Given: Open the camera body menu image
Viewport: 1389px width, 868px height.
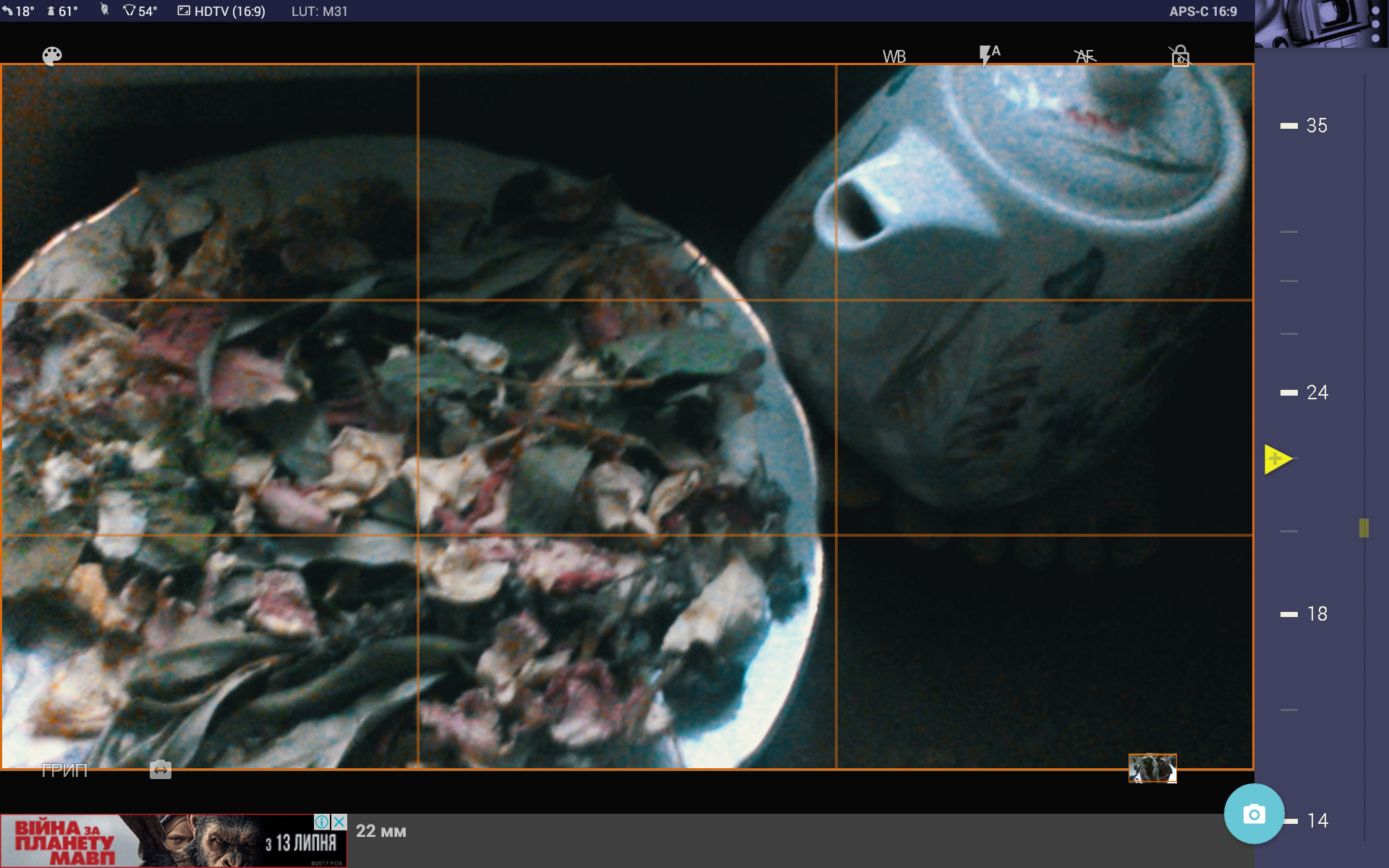Looking at the screenshot, I should point(1320,23).
